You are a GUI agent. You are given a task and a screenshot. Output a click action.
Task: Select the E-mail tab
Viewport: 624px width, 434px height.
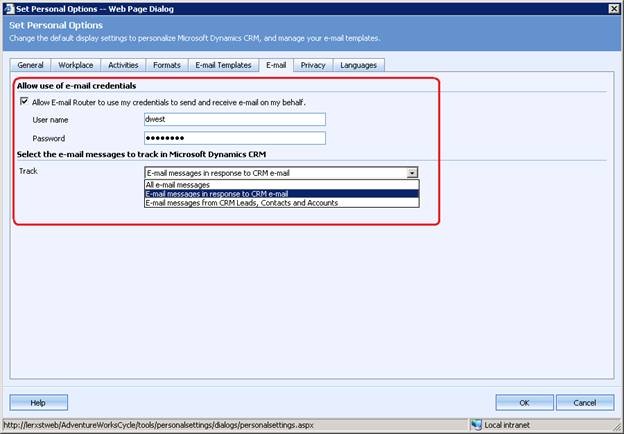point(276,65)
